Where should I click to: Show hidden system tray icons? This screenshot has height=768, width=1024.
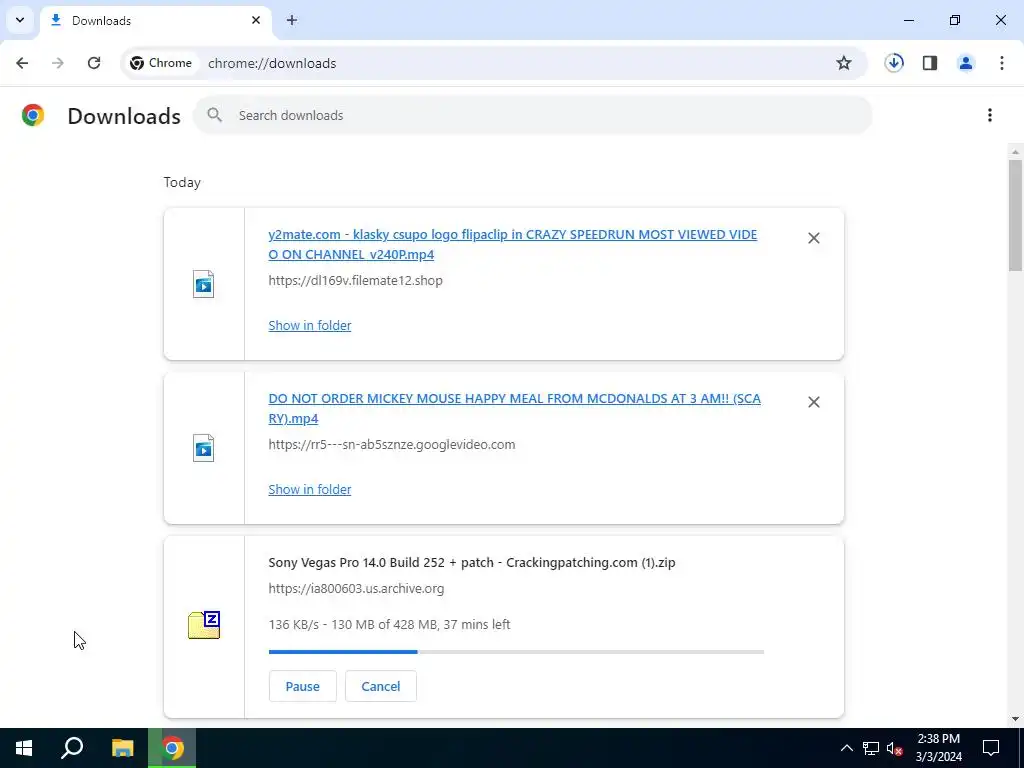tap(846, 748)
